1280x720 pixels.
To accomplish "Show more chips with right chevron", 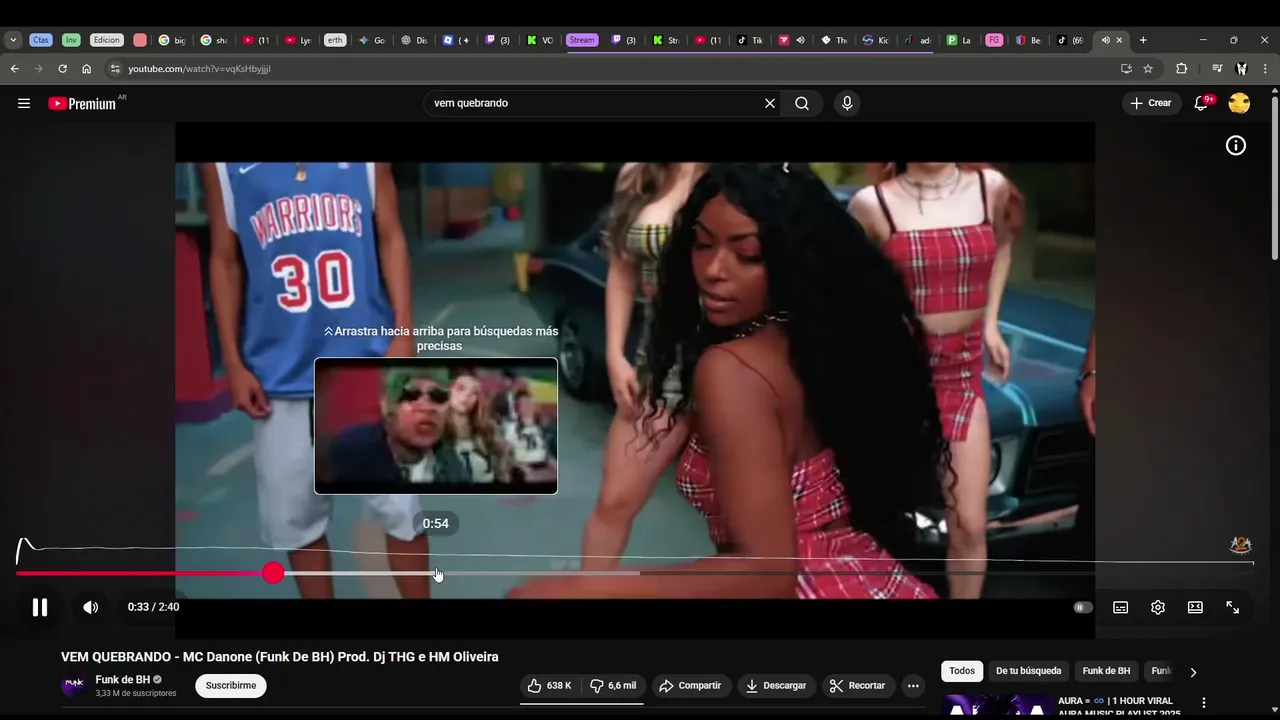I will 1193,672.
